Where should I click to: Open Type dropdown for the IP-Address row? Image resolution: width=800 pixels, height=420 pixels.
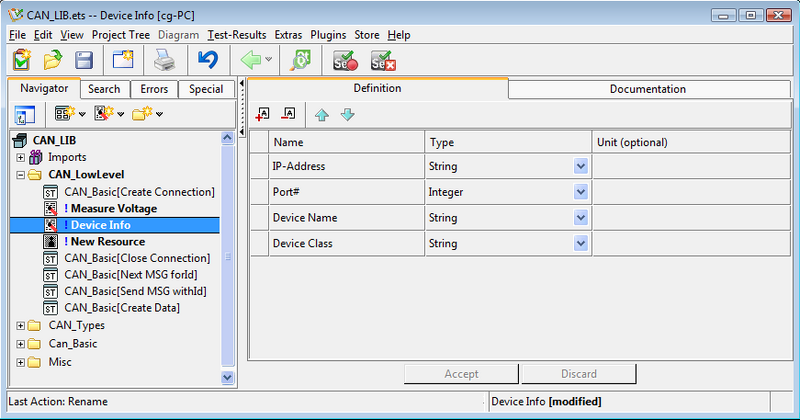pyautogui.click(x=581, y=166)
